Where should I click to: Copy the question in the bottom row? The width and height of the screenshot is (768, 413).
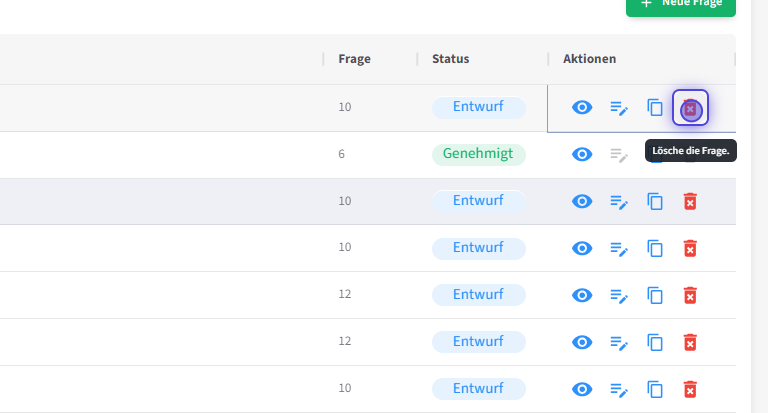pos(655,389)
